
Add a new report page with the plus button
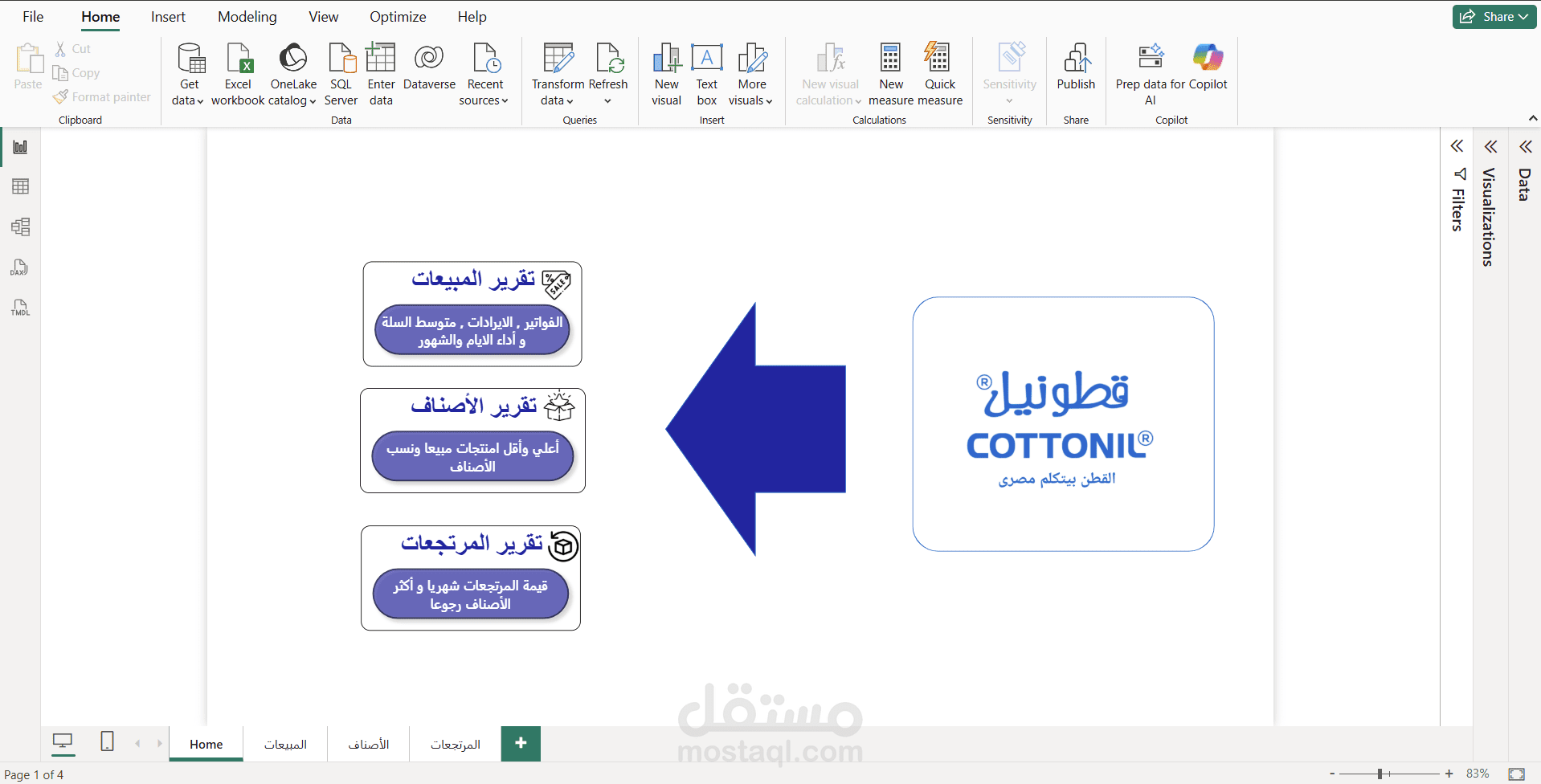coord(521,743)
